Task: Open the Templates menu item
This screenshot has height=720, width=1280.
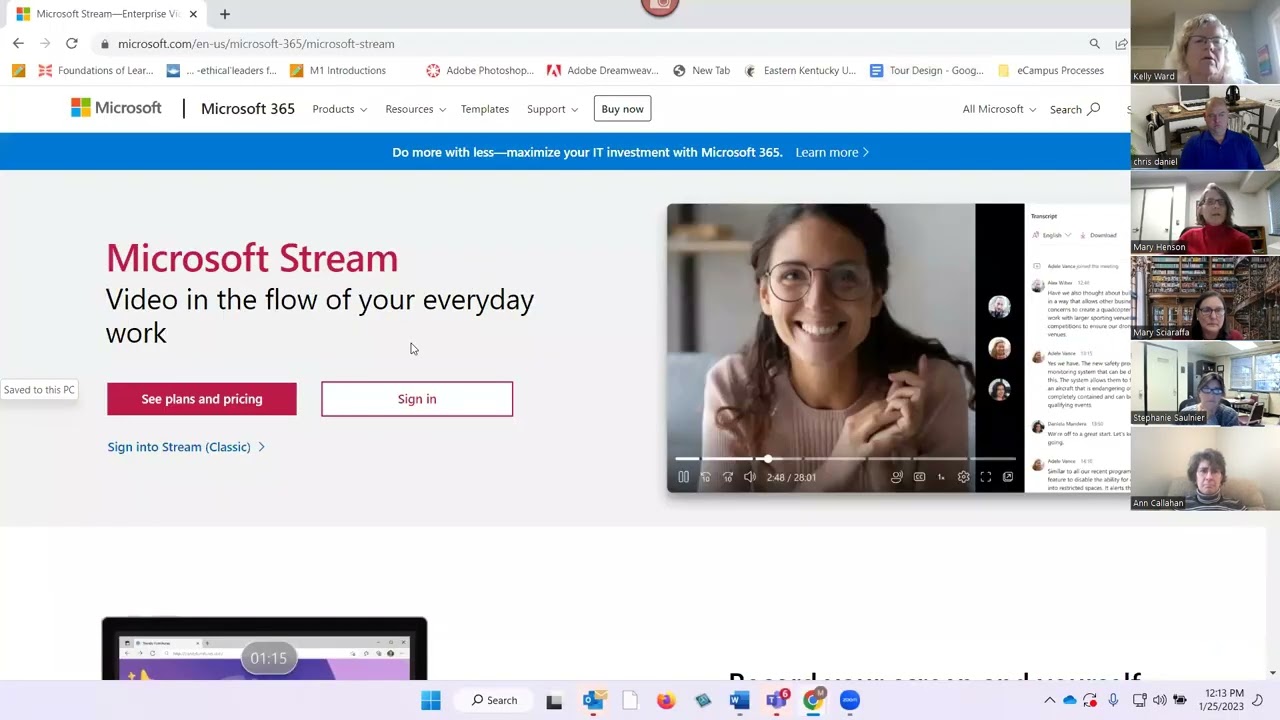Action: tap(485, 109)
